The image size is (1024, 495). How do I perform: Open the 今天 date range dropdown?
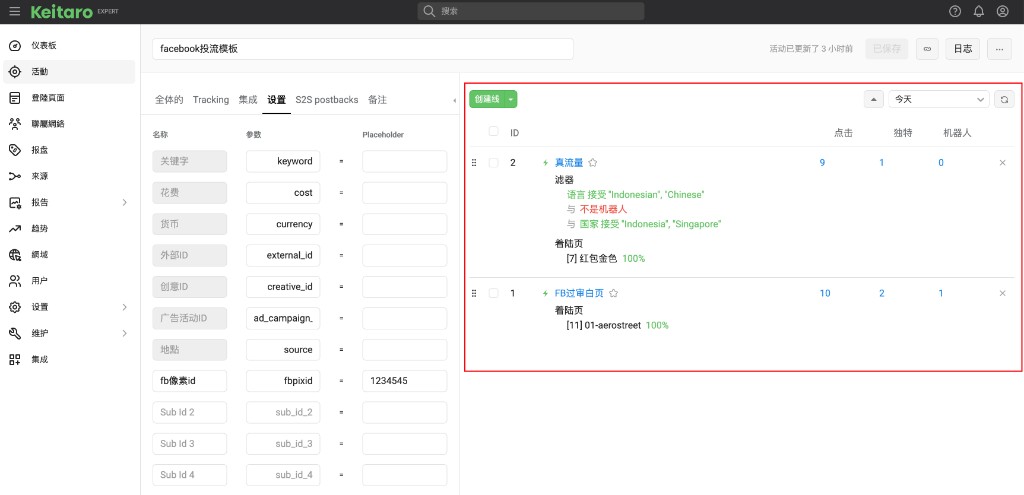coord(938,99)
